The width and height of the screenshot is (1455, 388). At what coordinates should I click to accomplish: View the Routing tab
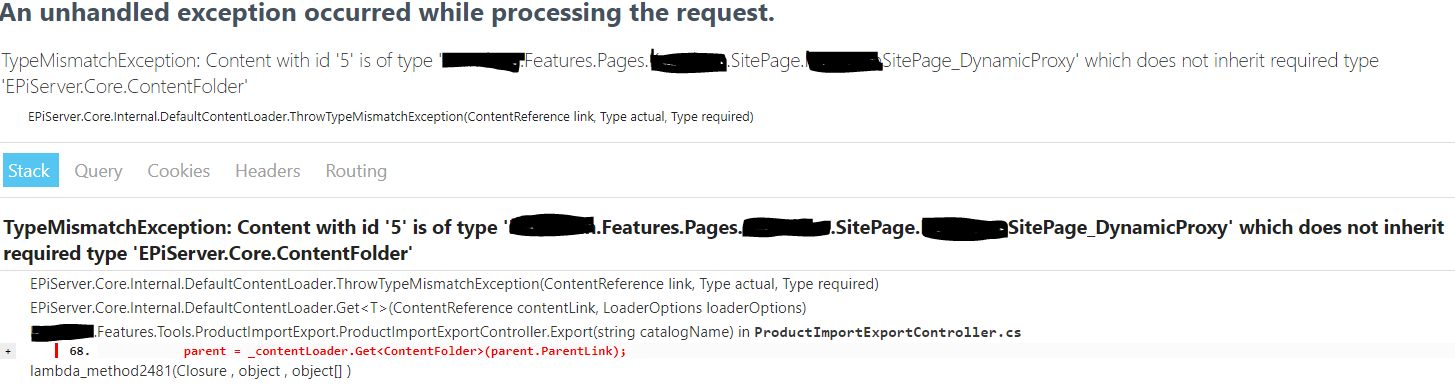pos(356,171)
